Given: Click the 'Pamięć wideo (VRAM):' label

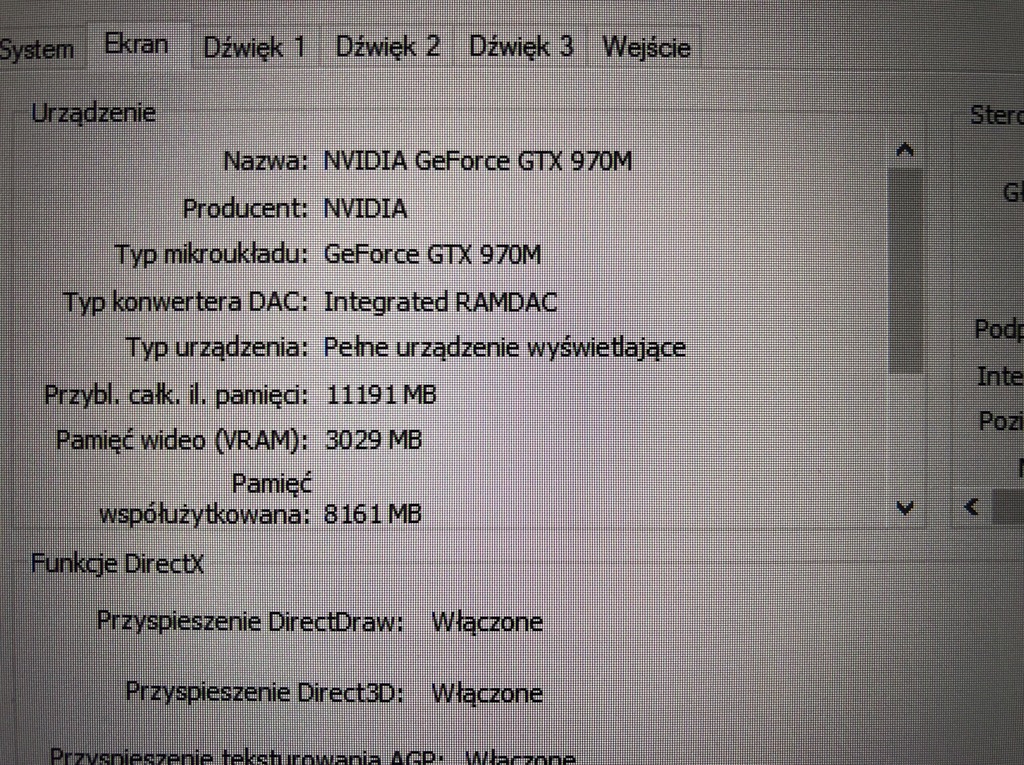Looking at the screenshot, I should [x=182, y=440].
